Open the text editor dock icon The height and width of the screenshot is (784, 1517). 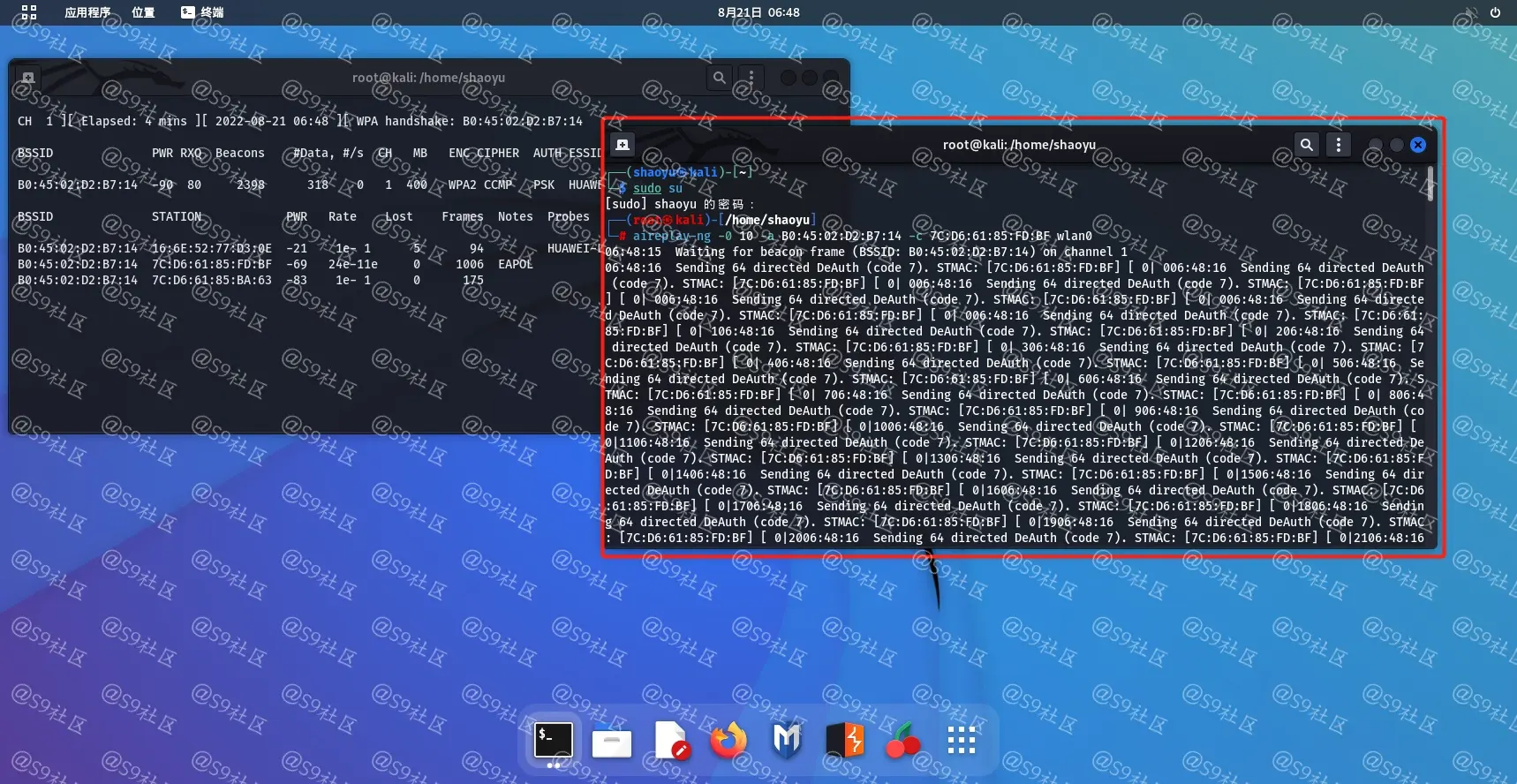tap(670, 740)
